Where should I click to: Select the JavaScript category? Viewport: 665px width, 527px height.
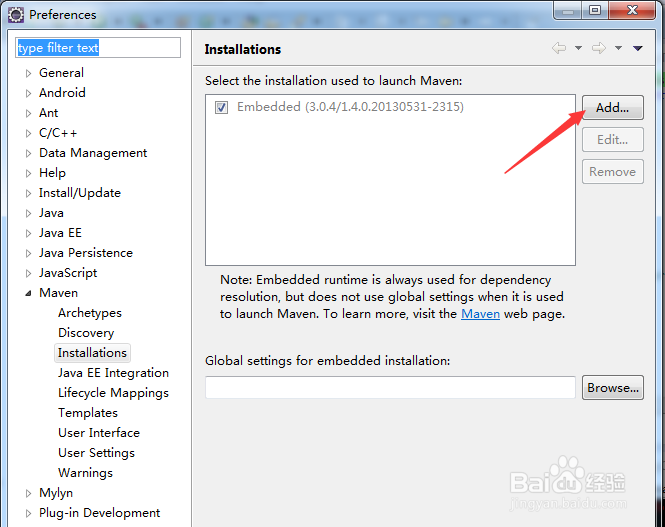(68, 273)
